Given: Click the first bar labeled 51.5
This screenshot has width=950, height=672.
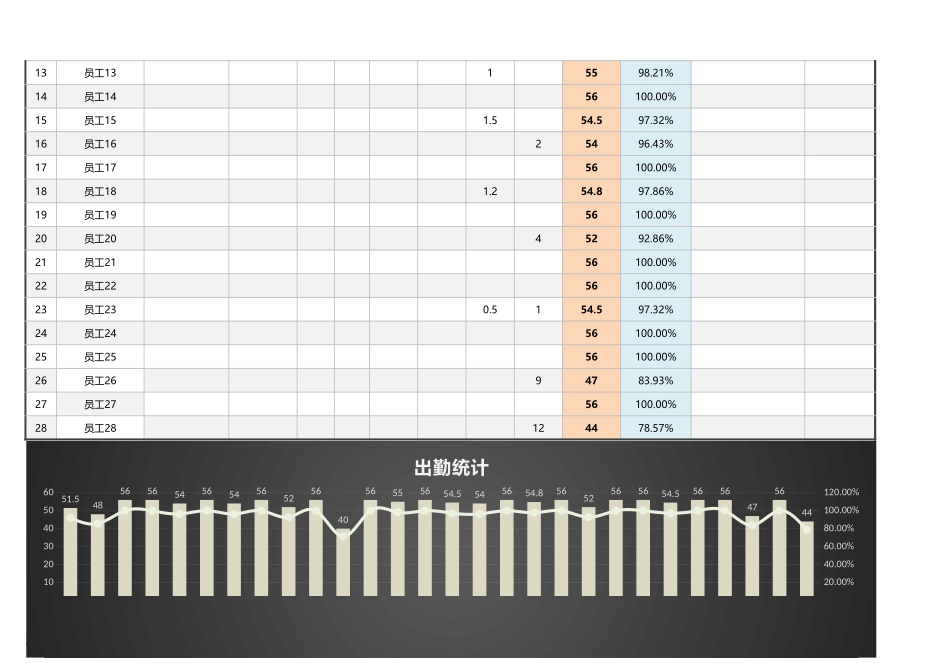Looking at the screenshot, I should point(71,550).
